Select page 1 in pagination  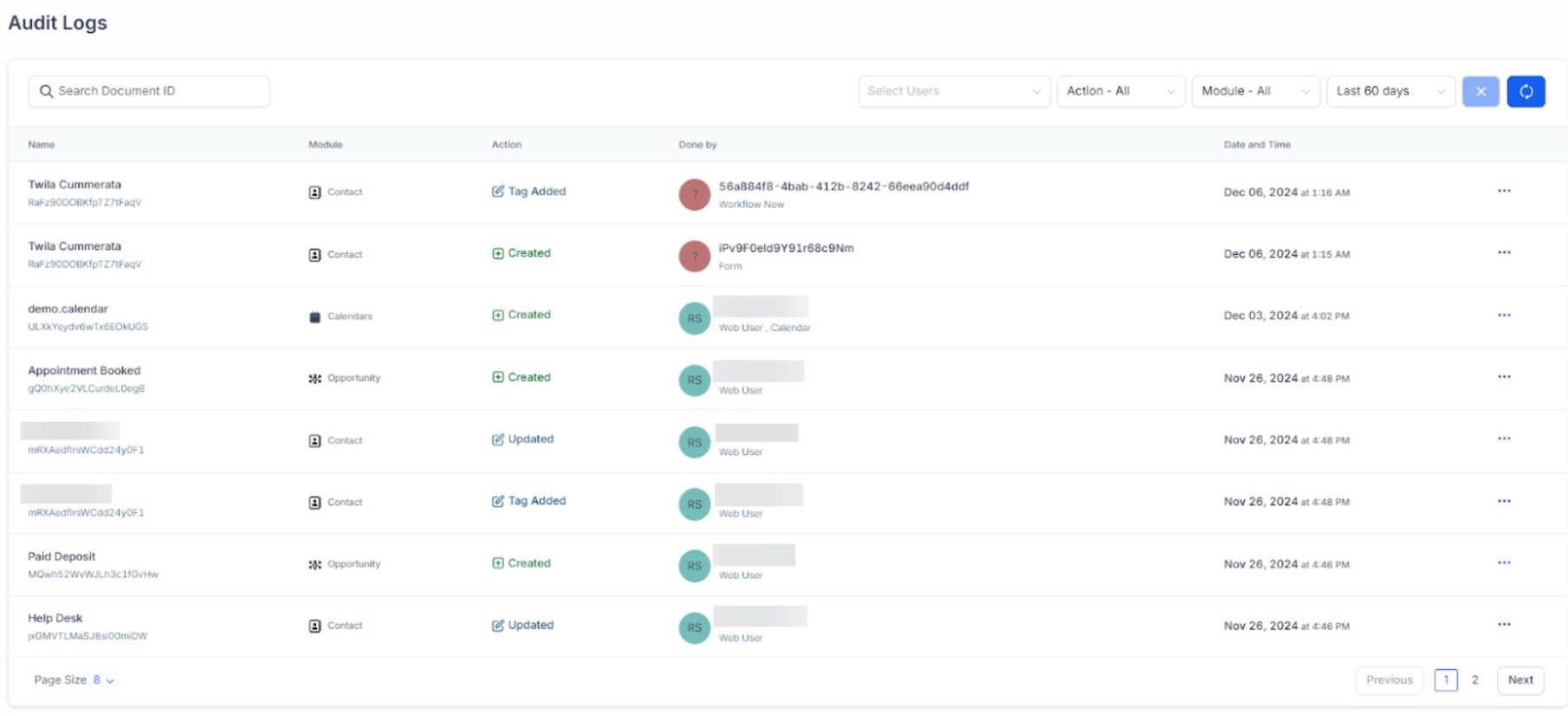tap(1445, 680)
